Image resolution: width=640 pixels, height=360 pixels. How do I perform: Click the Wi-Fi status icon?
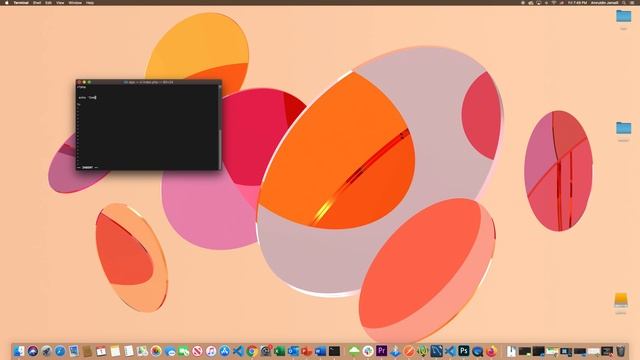[x=554, y=2]
